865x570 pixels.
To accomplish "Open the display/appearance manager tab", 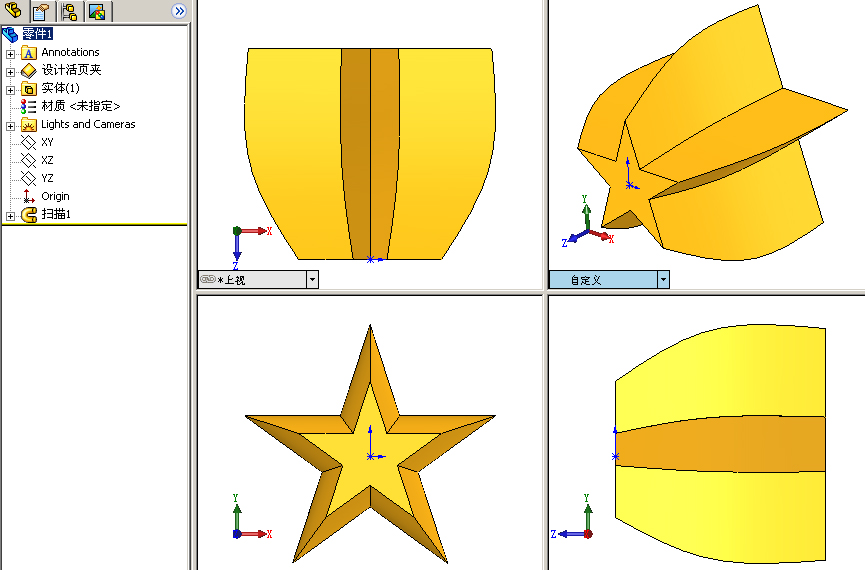I will [x=98, y=10].
